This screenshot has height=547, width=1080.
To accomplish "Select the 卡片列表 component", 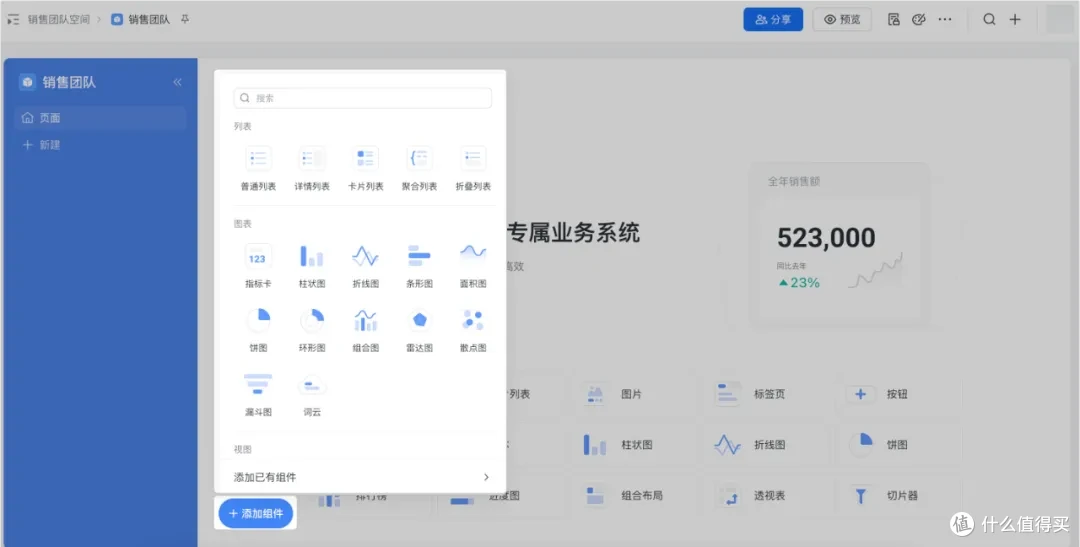I will pyautogui.click(x=366, y=168).
